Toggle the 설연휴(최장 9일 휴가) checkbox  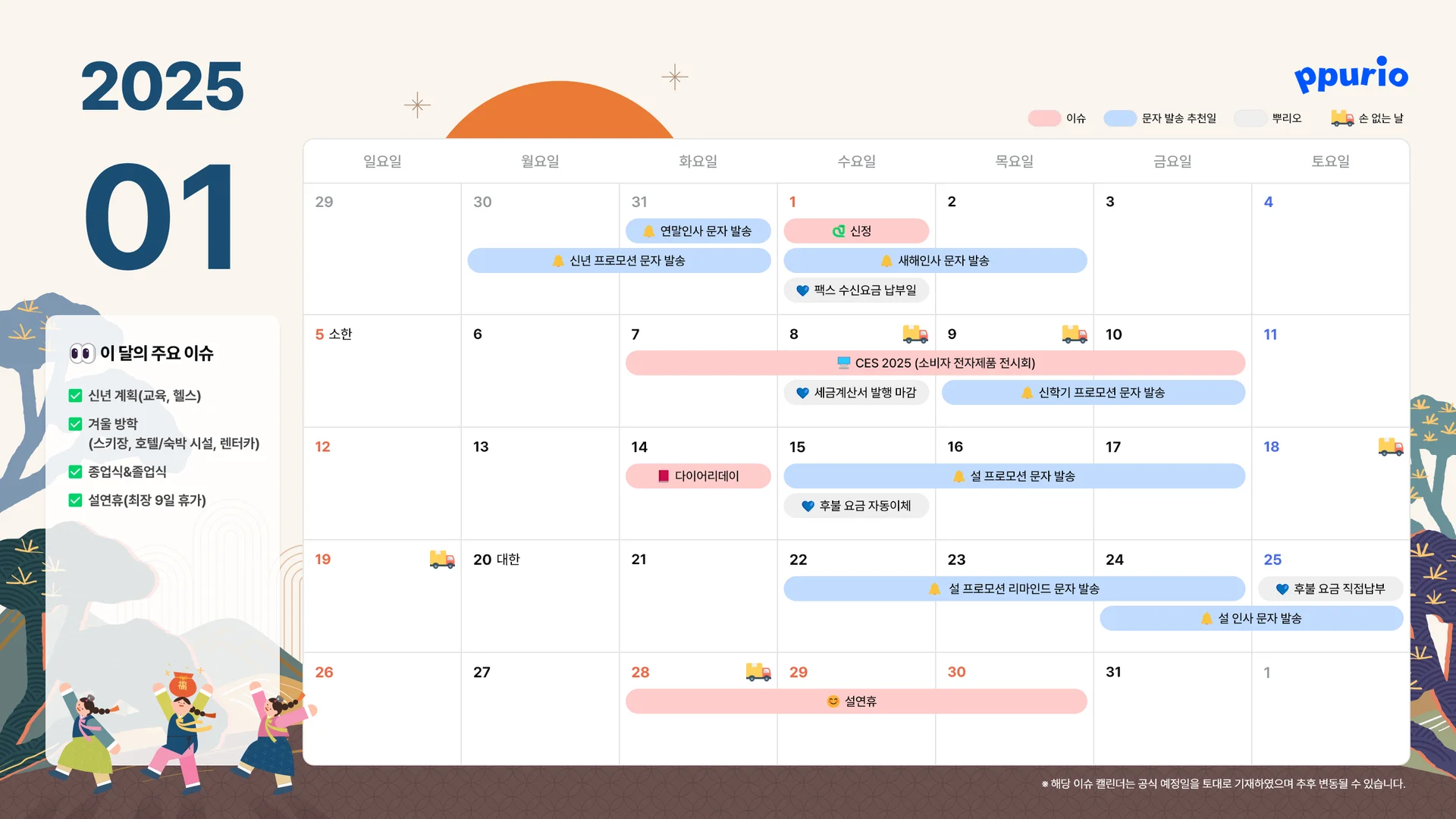[x=75, y=500]
